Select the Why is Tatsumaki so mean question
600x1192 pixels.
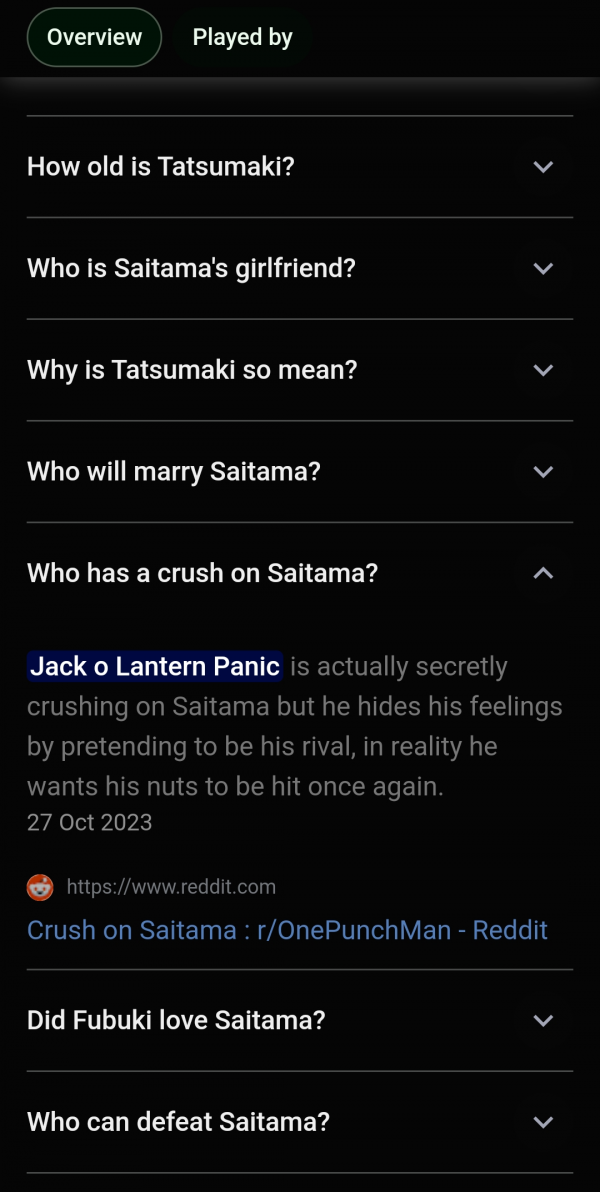tap(192, 370)
